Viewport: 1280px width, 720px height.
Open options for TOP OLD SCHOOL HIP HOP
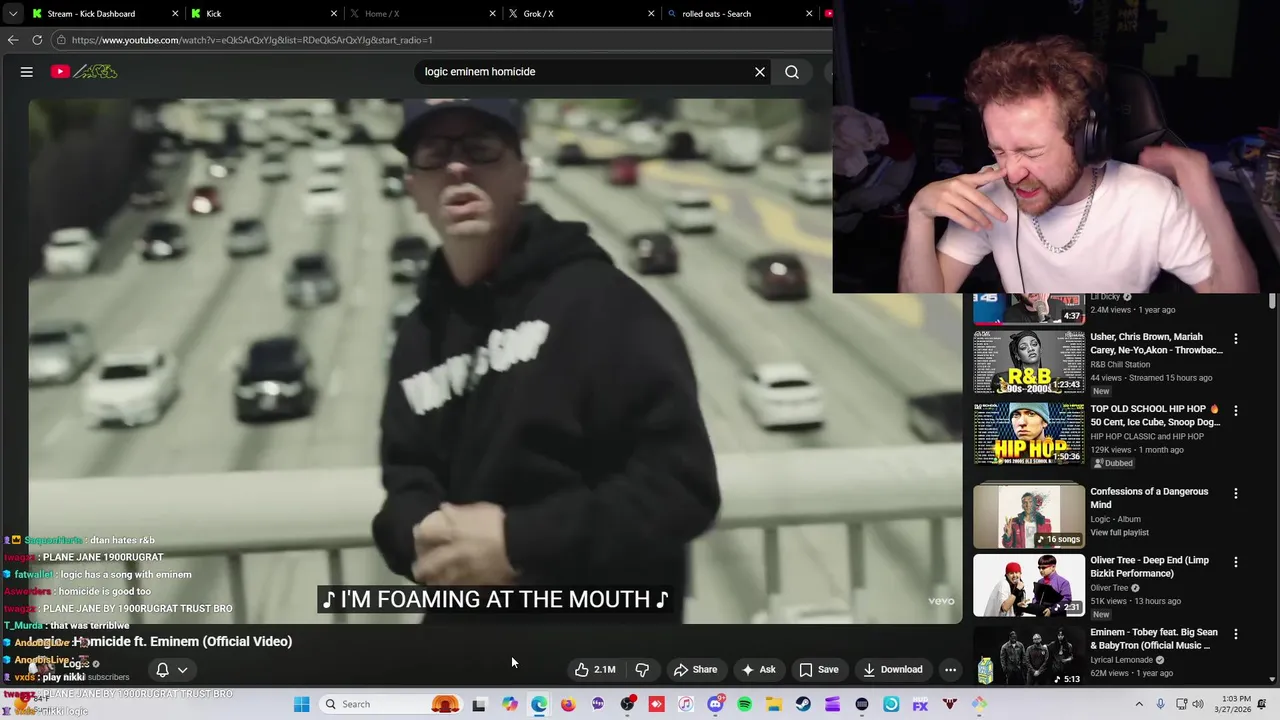coord(1236,411)
